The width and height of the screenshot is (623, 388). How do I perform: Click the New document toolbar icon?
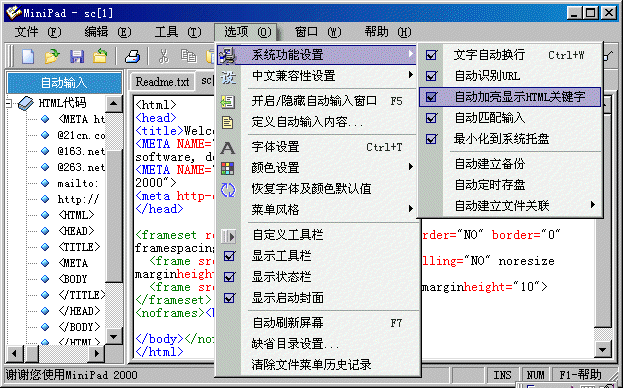(27, 56)
